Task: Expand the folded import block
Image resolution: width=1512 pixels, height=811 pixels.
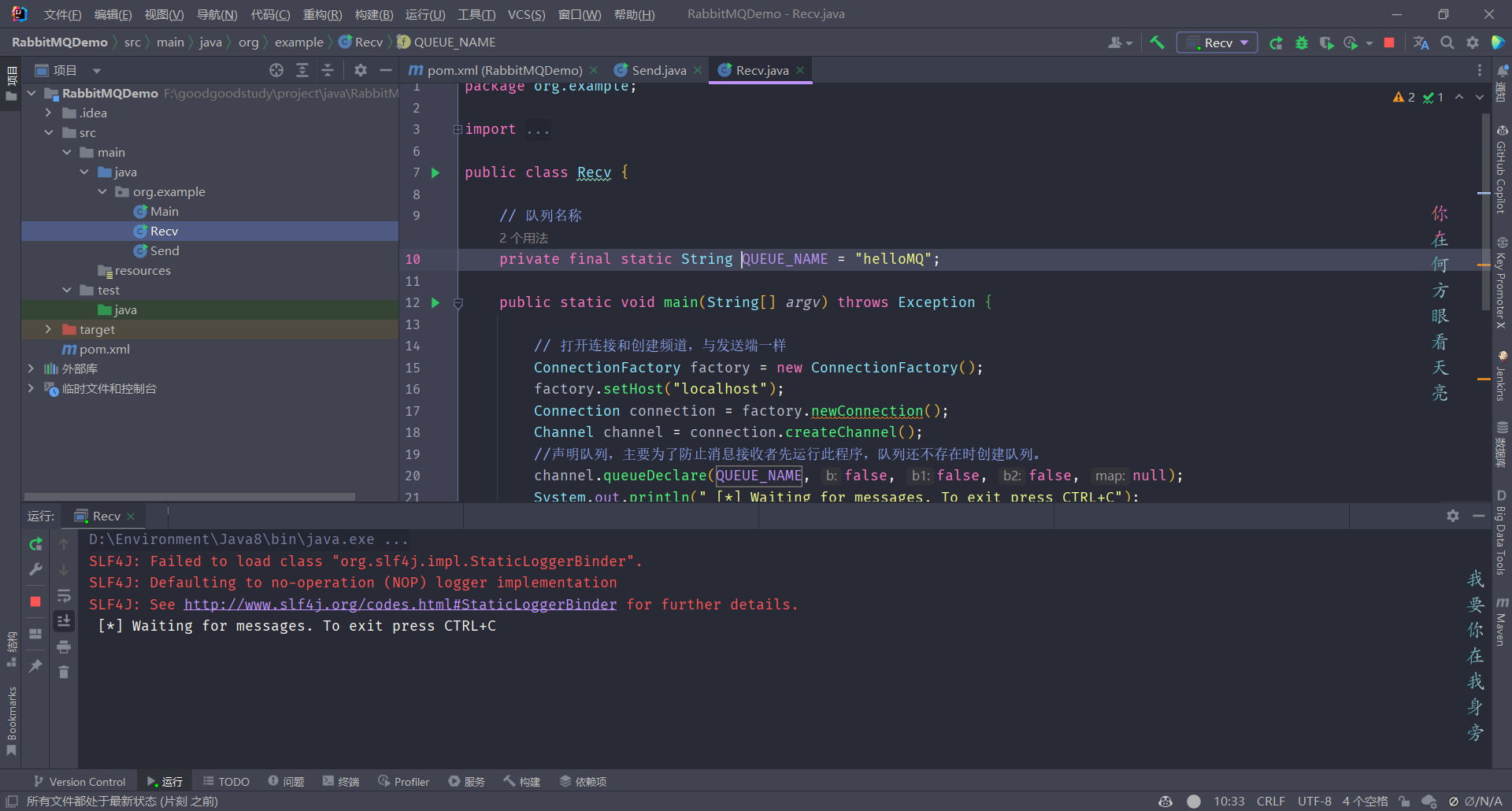Action: click(x=458, y=129)
